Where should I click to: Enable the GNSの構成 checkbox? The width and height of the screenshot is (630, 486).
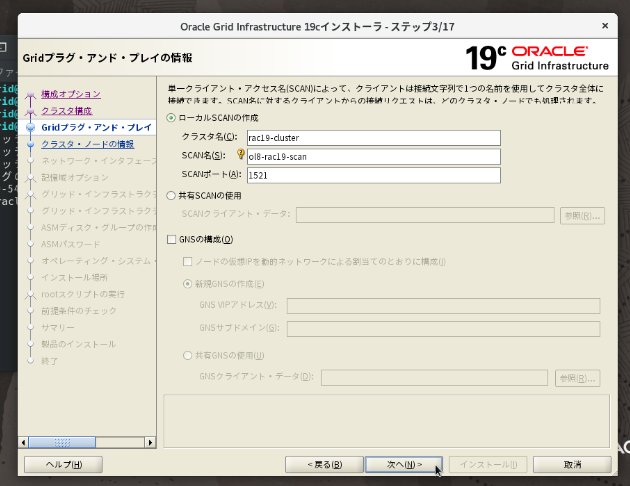point(172,239)
